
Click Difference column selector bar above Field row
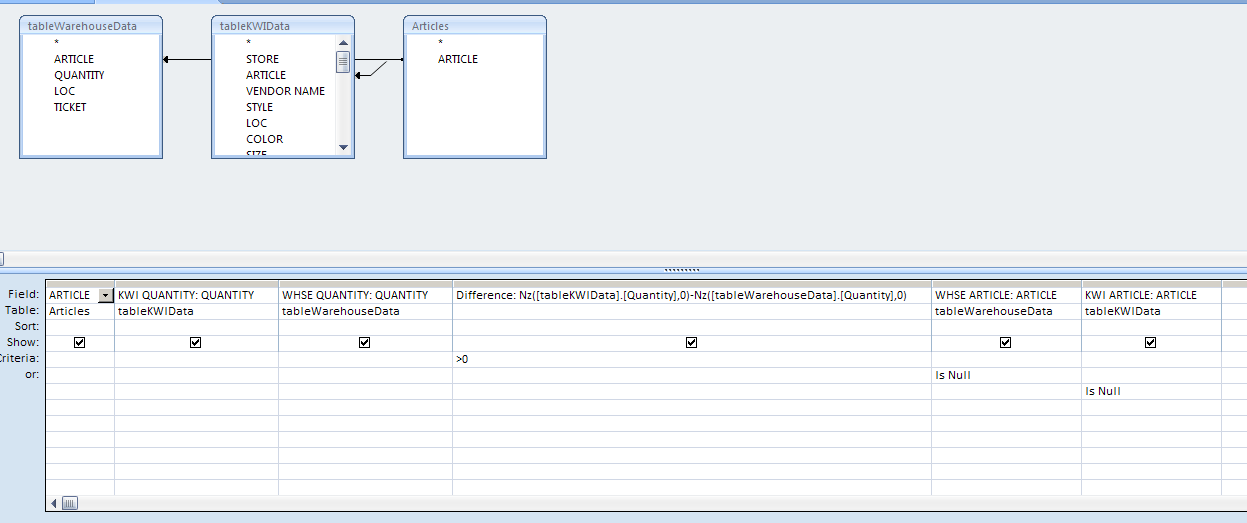692,283
